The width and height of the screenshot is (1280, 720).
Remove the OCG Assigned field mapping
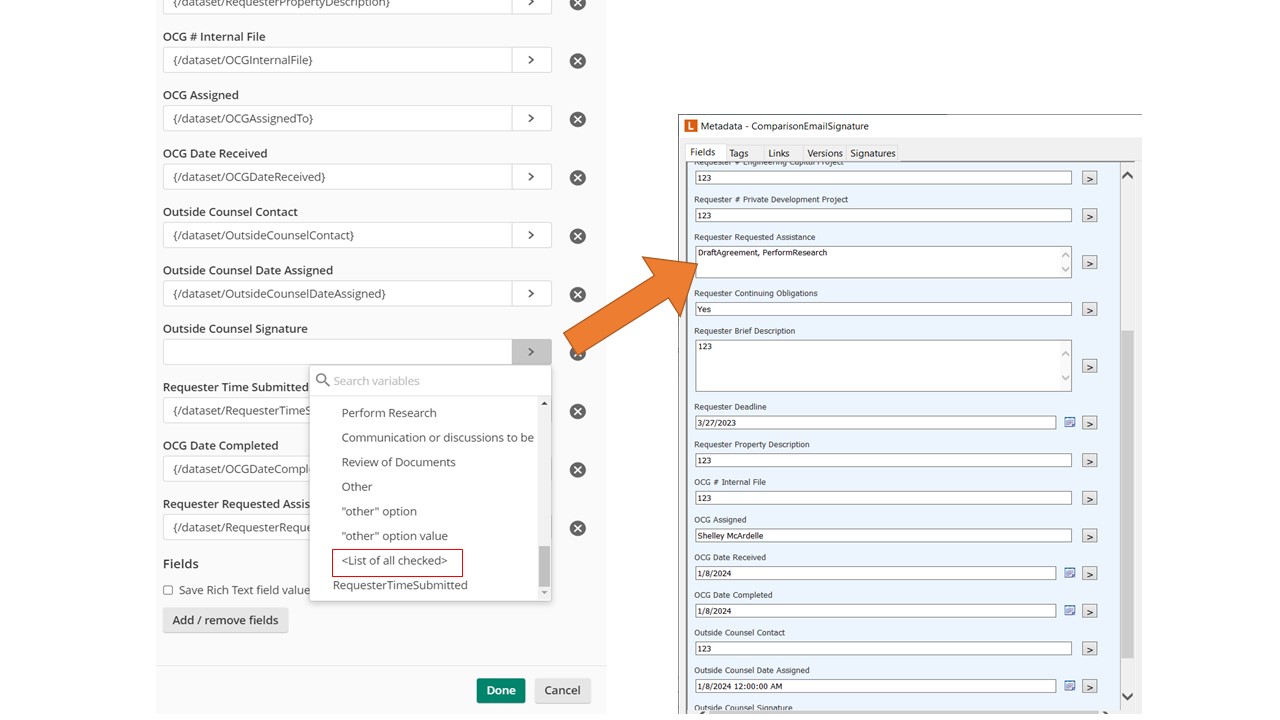577,119
